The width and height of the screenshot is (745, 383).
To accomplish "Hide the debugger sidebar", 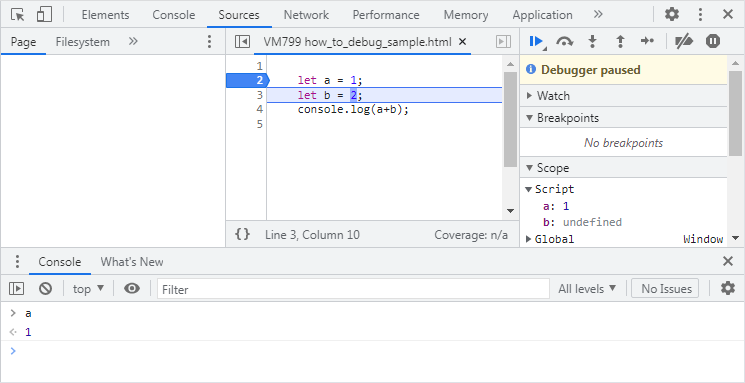I will (x=504, y=42).
